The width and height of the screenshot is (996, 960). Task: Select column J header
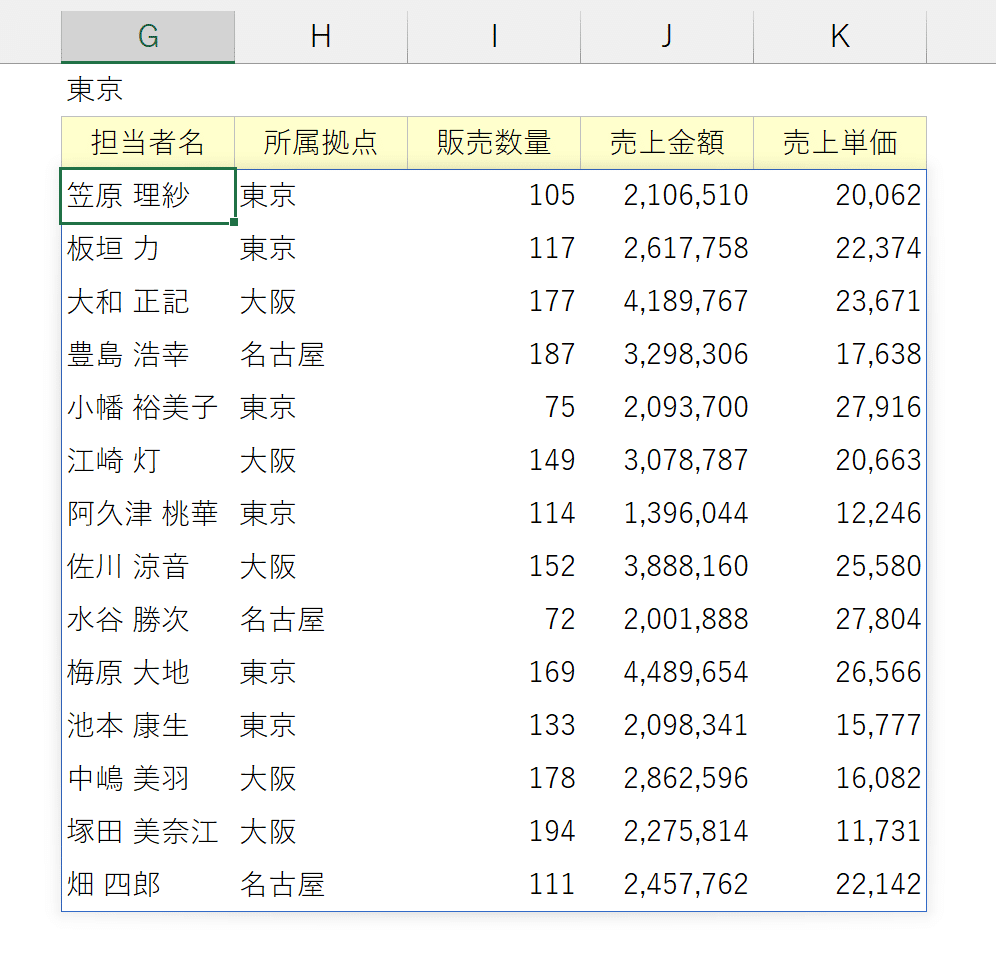pos(667,36)
